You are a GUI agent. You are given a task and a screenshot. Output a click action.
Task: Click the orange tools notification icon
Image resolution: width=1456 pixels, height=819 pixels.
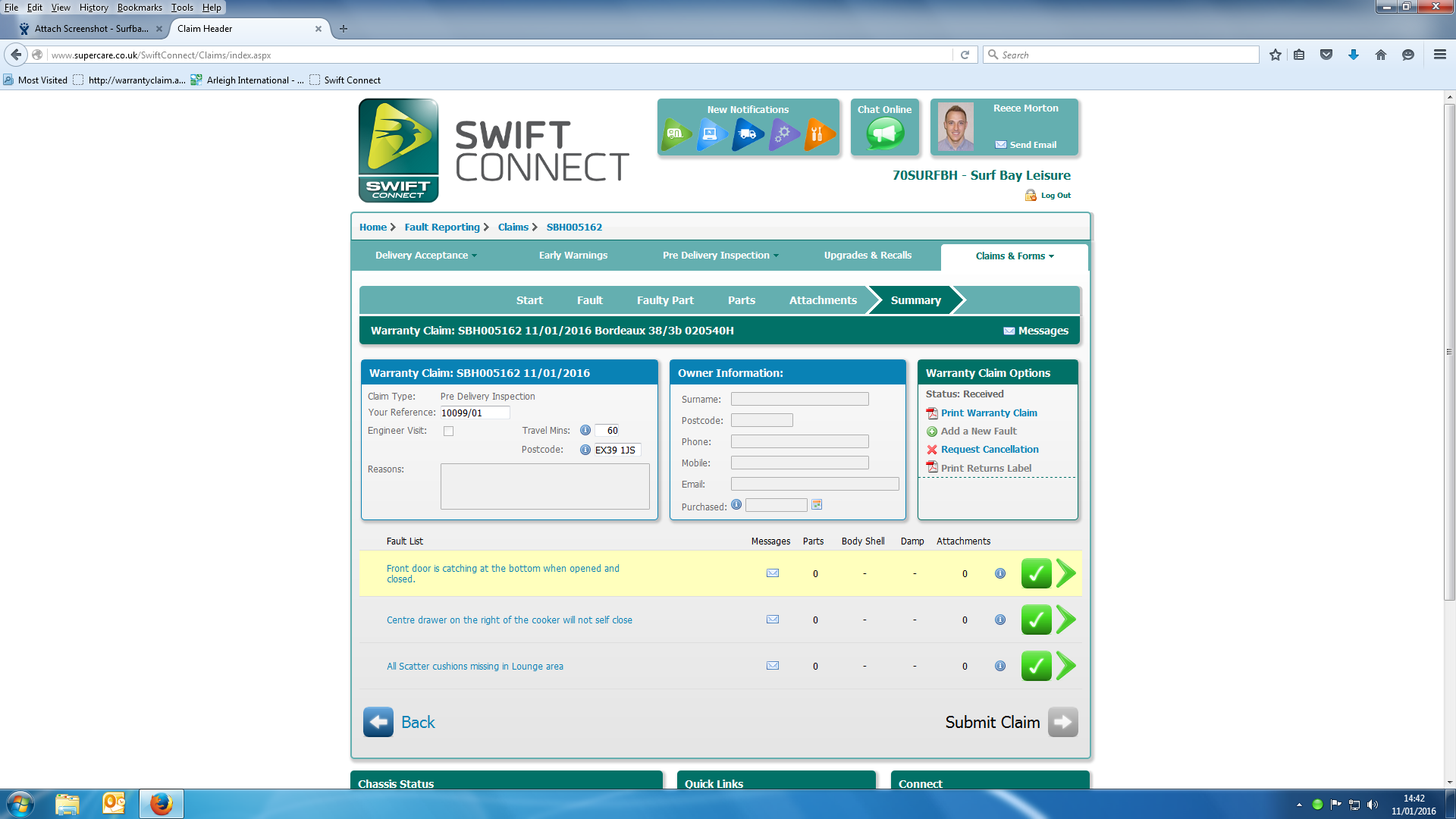pyautogui.click(x=818, y=134)
